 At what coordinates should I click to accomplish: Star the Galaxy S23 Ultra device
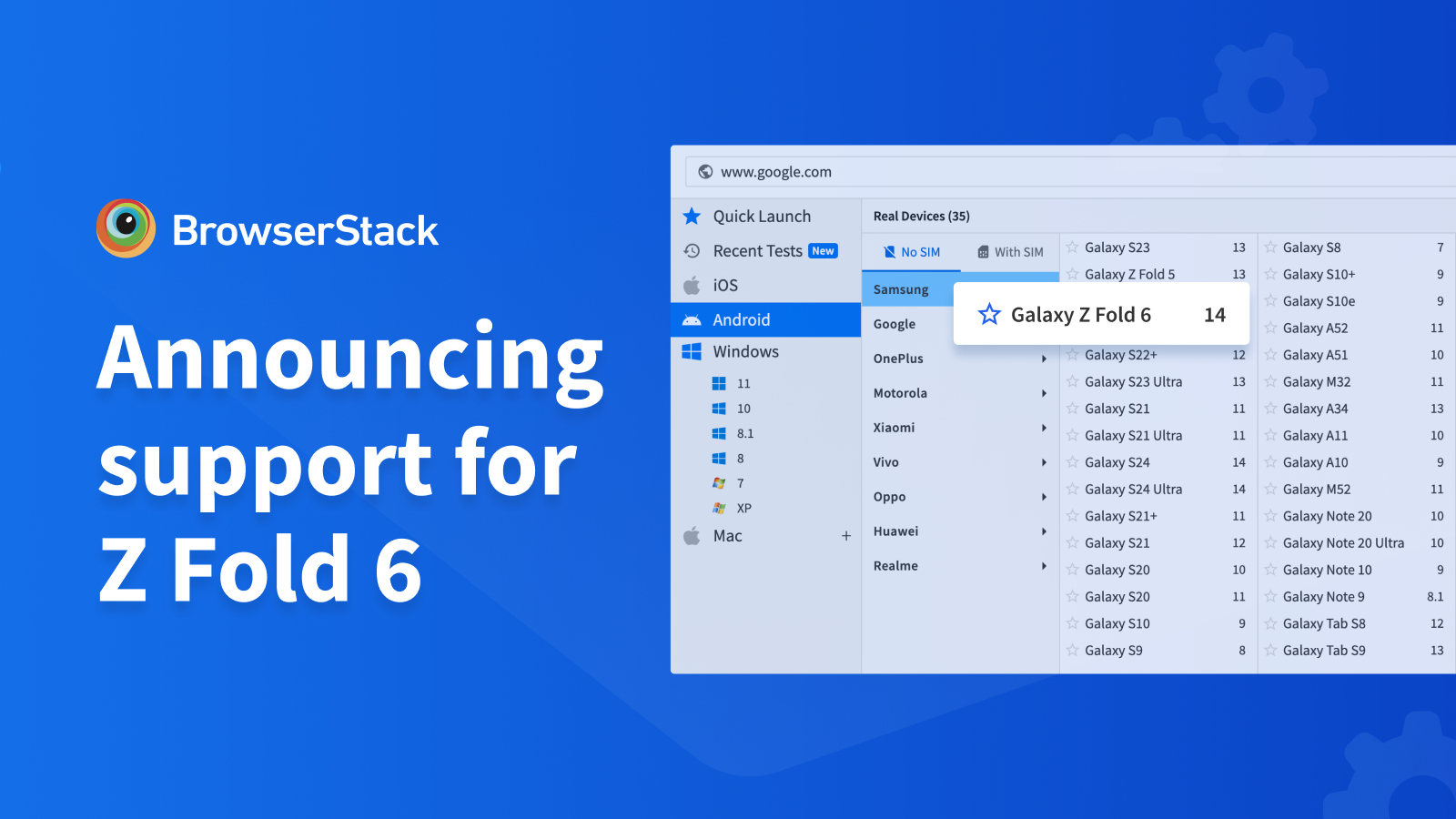coord(1073,382)
